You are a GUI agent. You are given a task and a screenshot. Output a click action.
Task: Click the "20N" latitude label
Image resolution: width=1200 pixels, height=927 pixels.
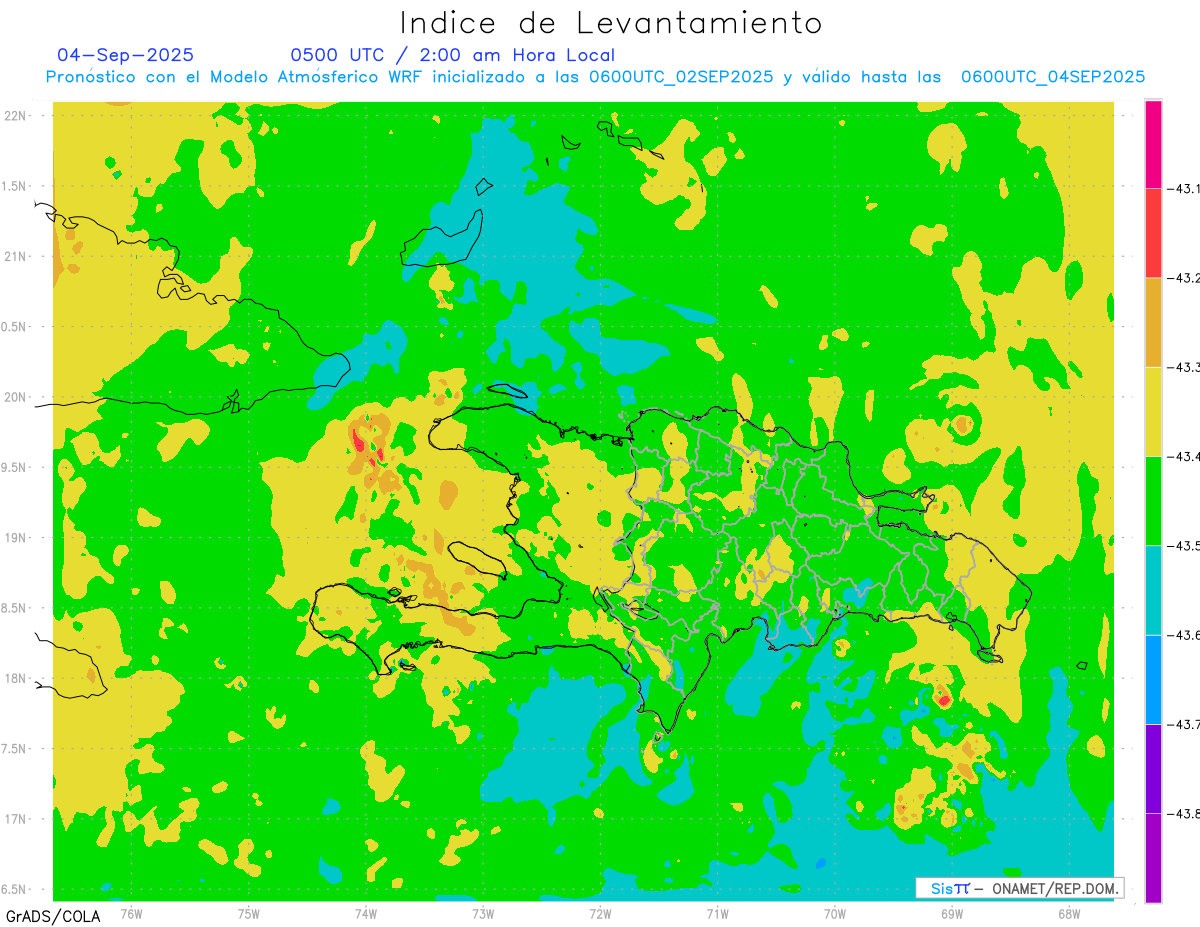tap(17, 397)
